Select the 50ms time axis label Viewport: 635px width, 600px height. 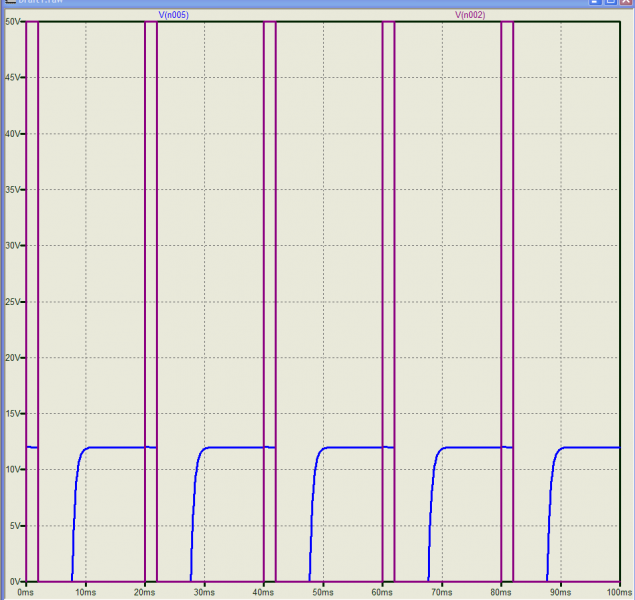pyautogui.click(x=323, y=592)
